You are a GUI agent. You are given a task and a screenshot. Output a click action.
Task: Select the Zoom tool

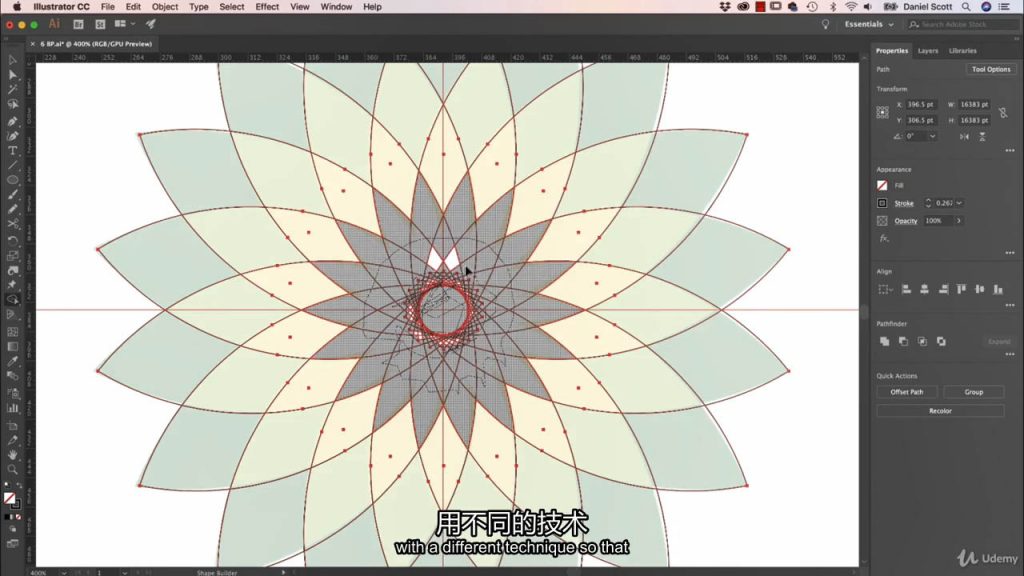12,470
